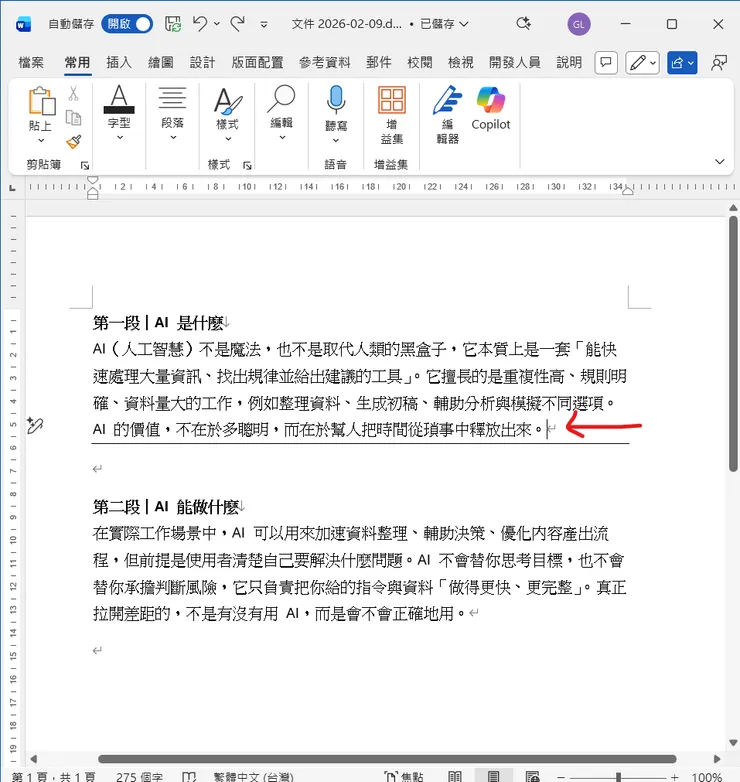
Task: Click the Copy icon
Action: 73,118
